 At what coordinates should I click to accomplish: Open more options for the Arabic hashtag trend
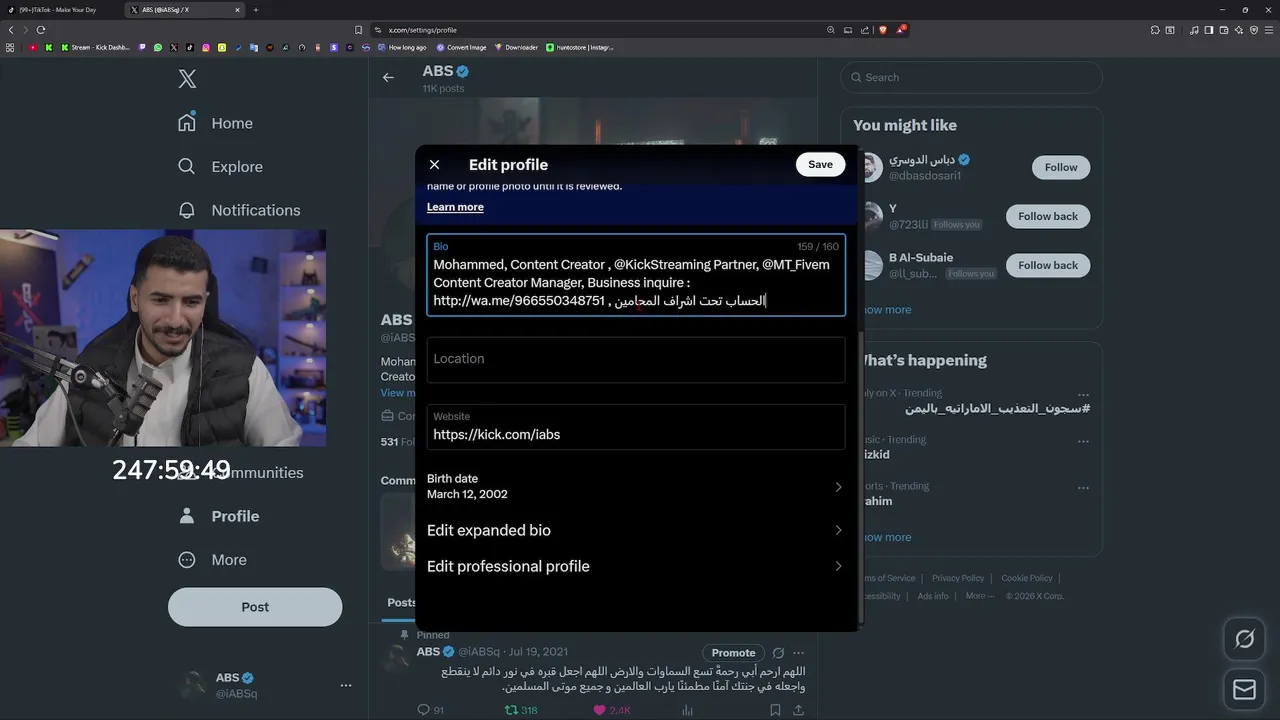[1083, 395]
